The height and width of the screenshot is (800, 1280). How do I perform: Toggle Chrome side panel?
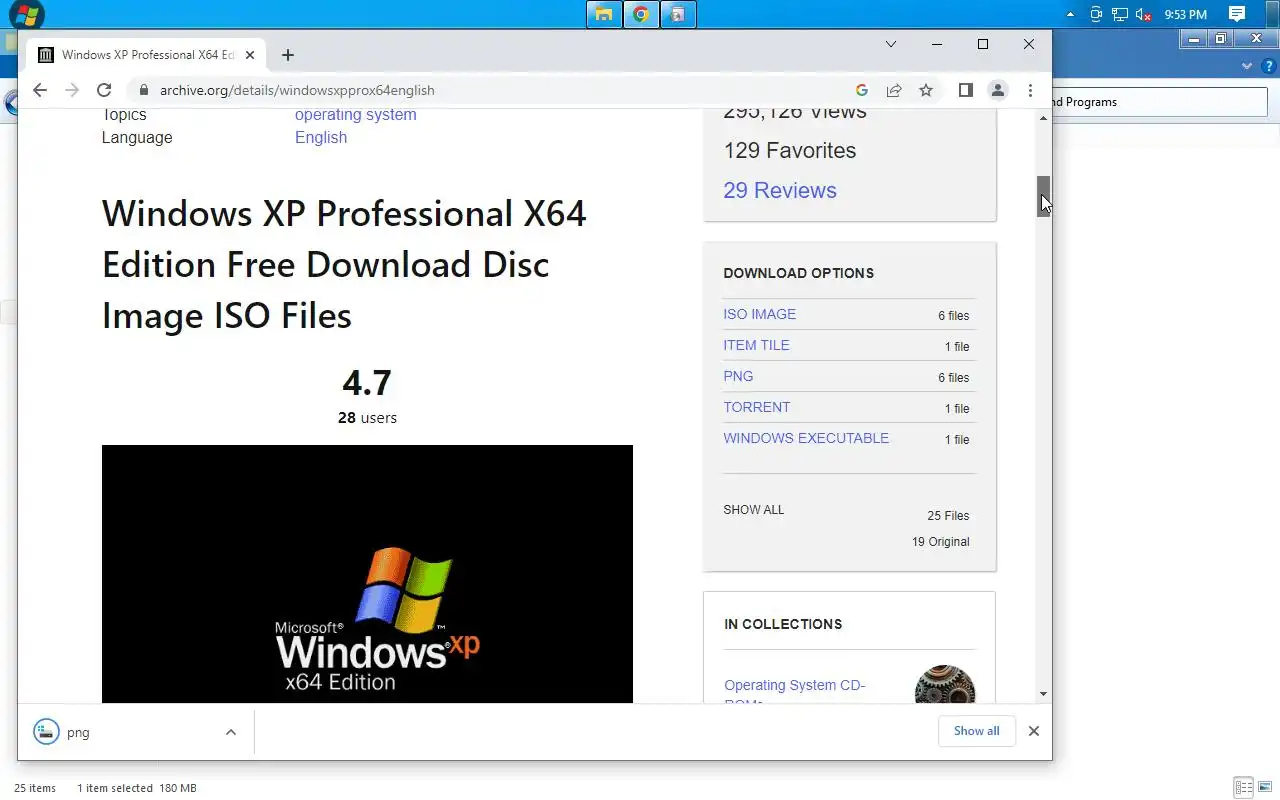[965, 90]
